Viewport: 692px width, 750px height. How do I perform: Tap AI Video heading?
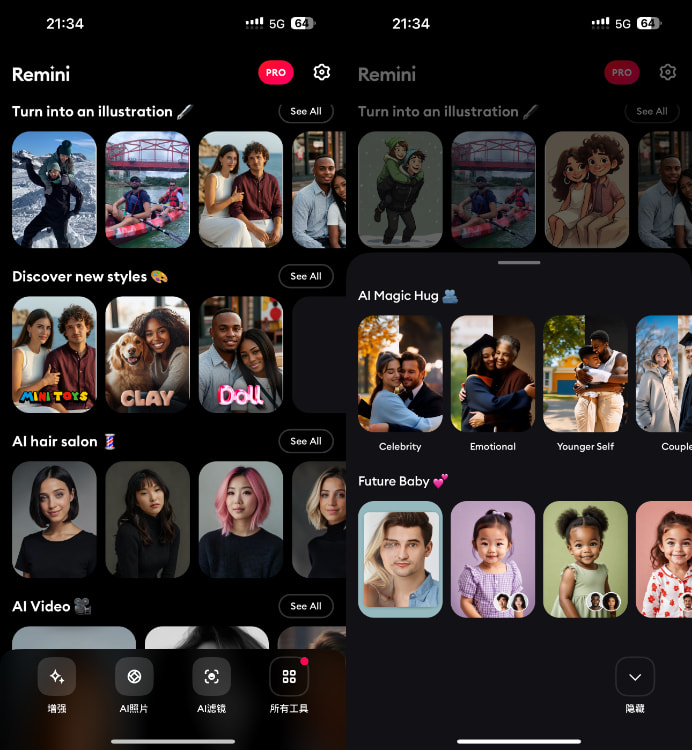tap(41, 607)
